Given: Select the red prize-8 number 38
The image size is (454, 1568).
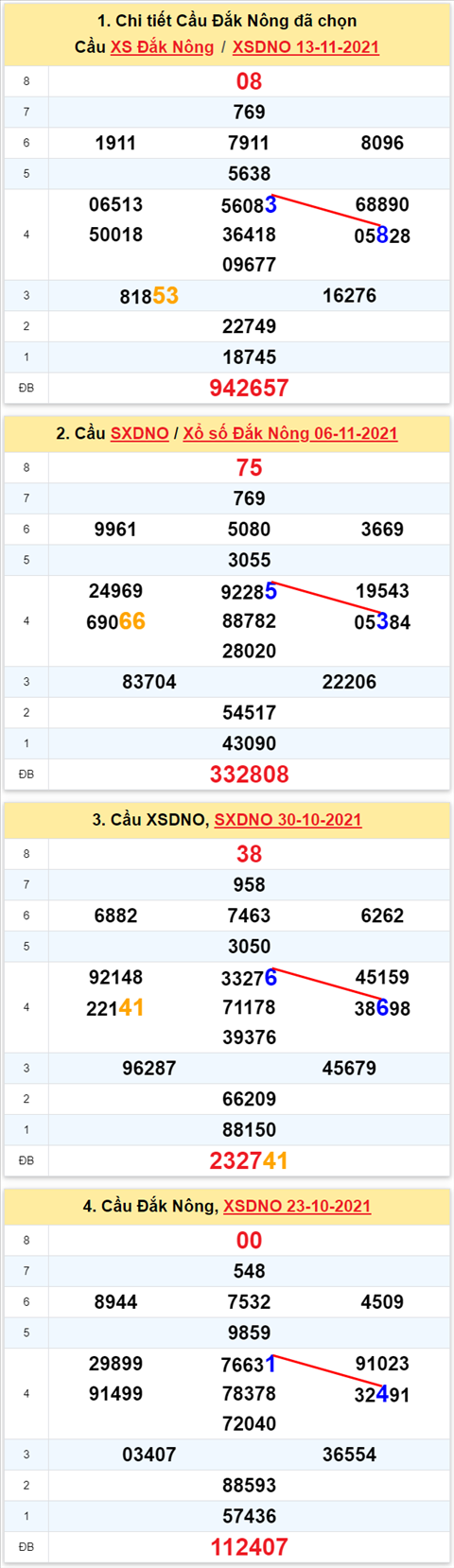Looking at the screenshot, I should (249, 854).
